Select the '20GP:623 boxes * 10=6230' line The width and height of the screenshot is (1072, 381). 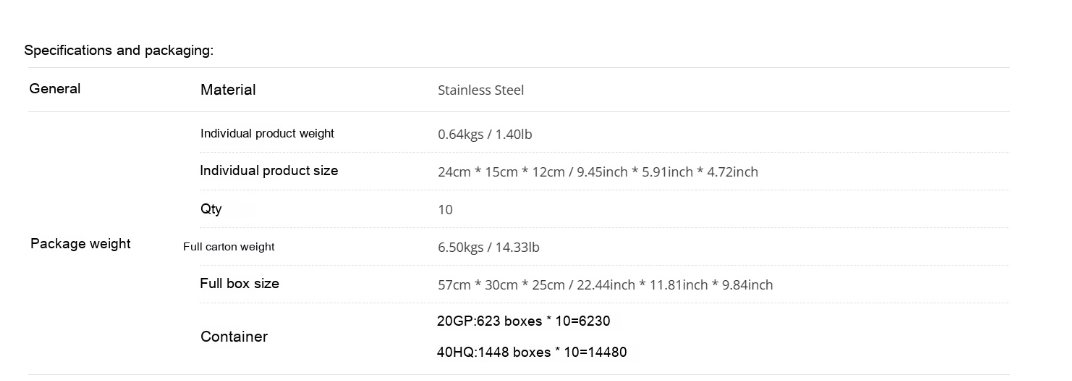[524, 321]
